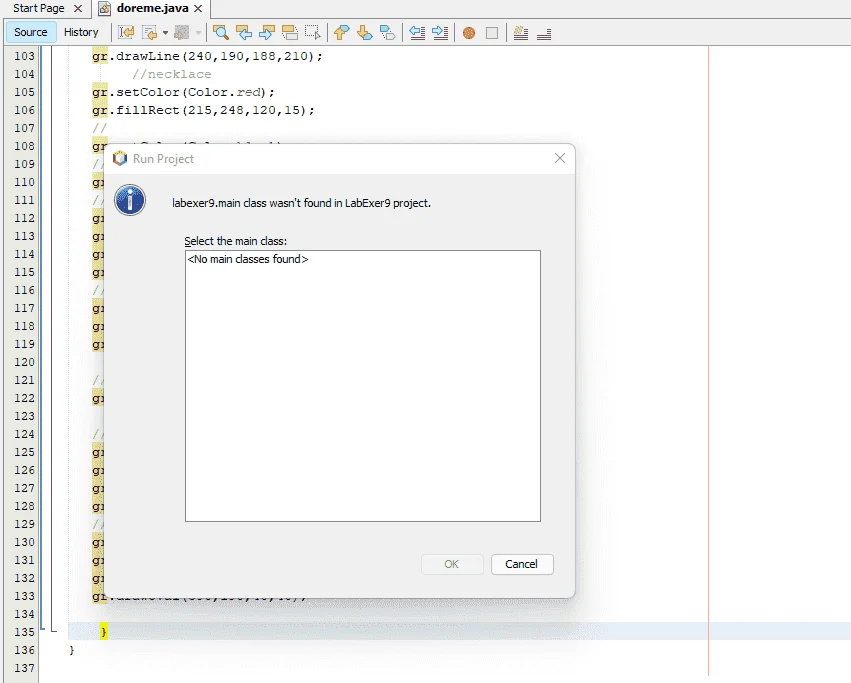Click the Shift Line Right icon
Screen dimensions: 851x683
click(x=440, y=33)
